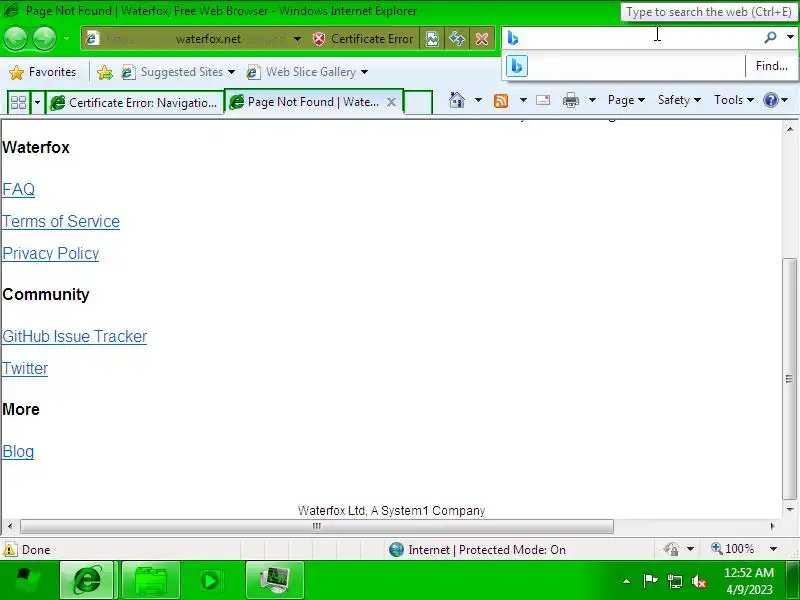Click the horizontal scrollbar thumb
This screenshot has height=600, width=800.
(x=316, y=526)
